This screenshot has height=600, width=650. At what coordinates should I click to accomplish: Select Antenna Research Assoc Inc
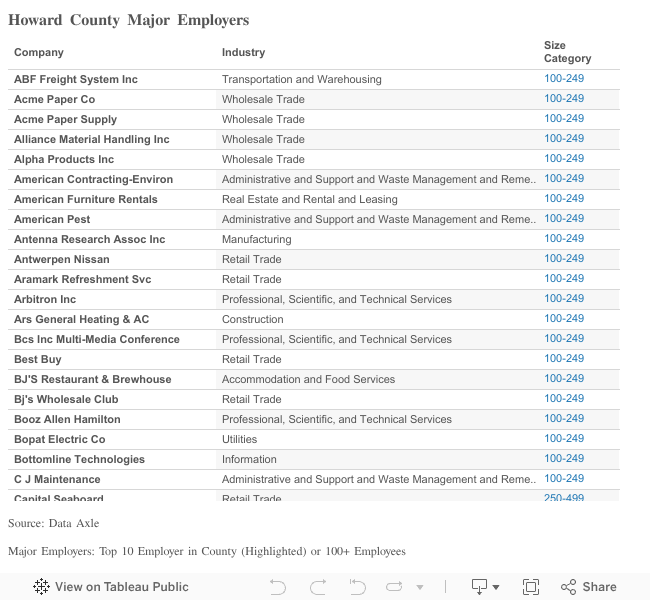tap(90, 239)
